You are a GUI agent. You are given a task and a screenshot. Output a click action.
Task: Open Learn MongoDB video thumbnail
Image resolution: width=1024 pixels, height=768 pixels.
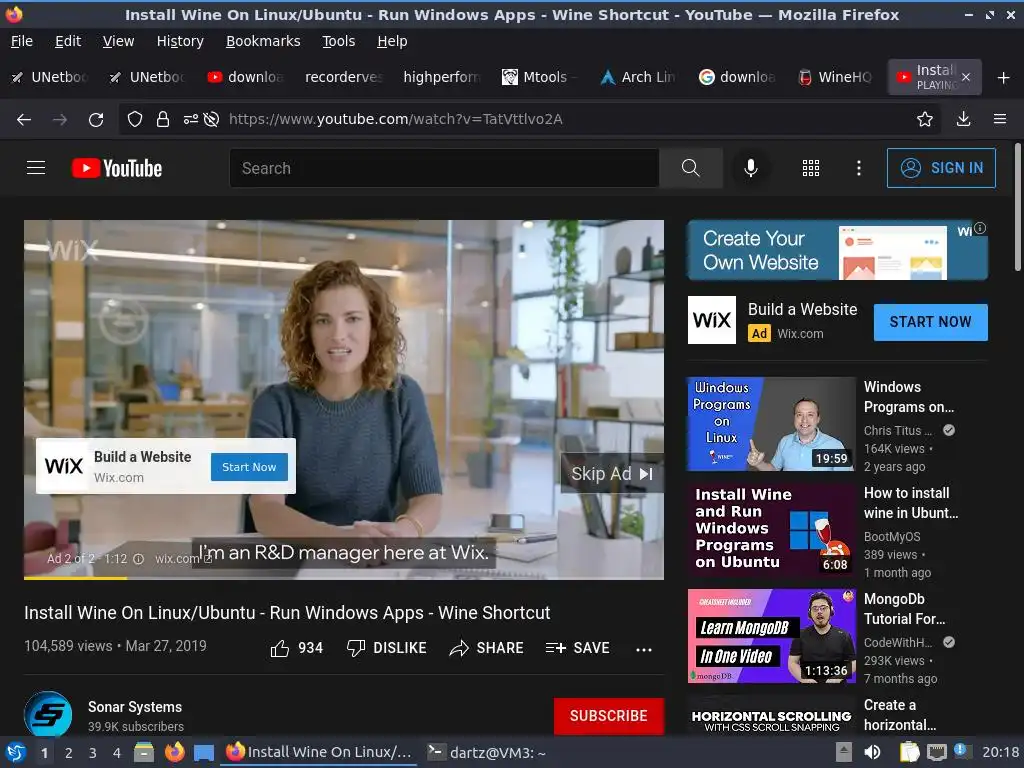coord(771,636)
